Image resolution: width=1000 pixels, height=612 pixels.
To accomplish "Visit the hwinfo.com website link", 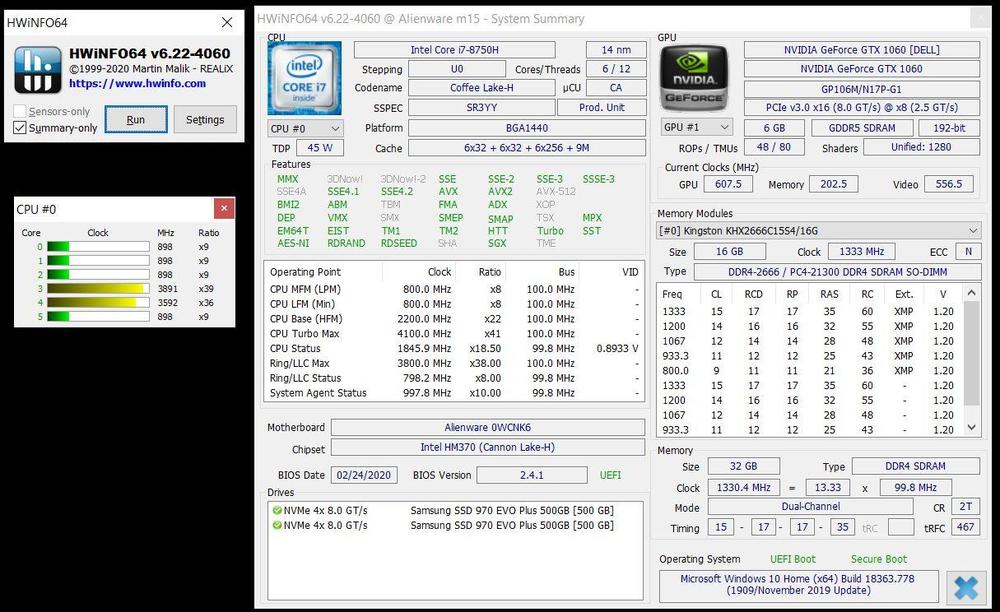I will point(137,84).
